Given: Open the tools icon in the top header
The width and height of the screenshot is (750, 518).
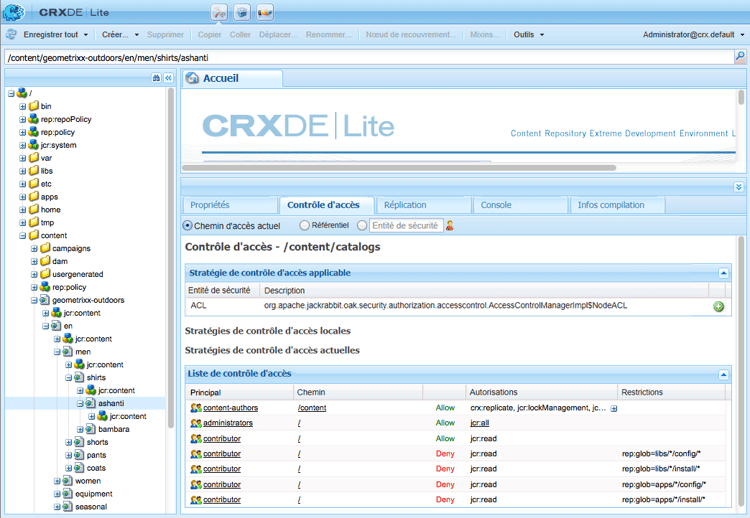Looking at the screenshot, I should pyautogui.click(x=220, y=12).
